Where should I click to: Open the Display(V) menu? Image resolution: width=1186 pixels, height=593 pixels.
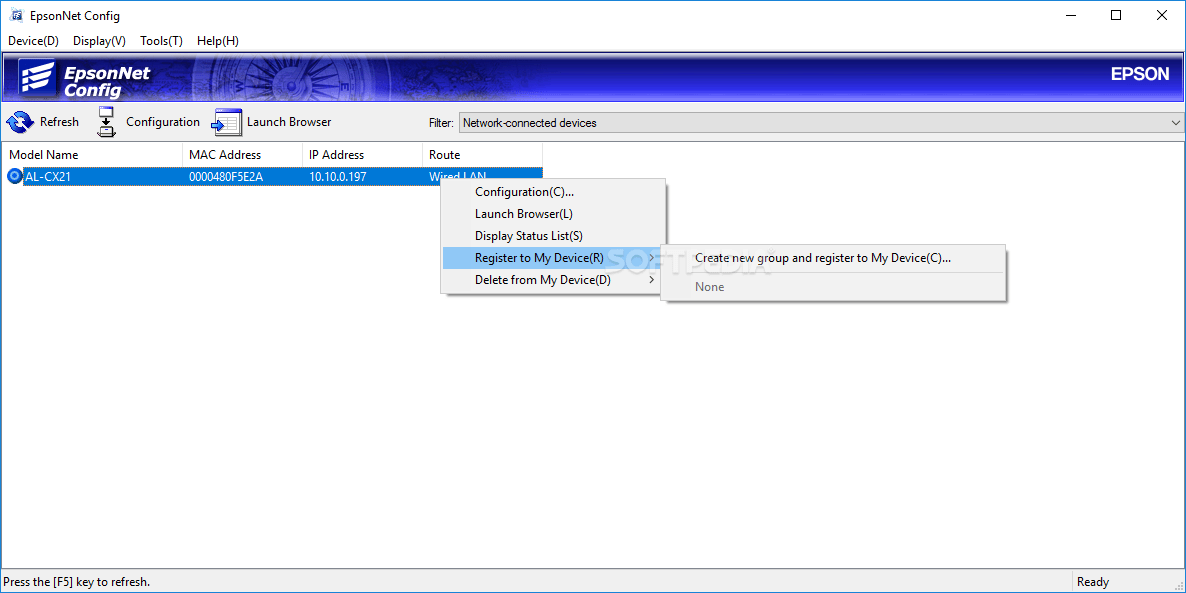pyautogui.click(x=99, y=41)
